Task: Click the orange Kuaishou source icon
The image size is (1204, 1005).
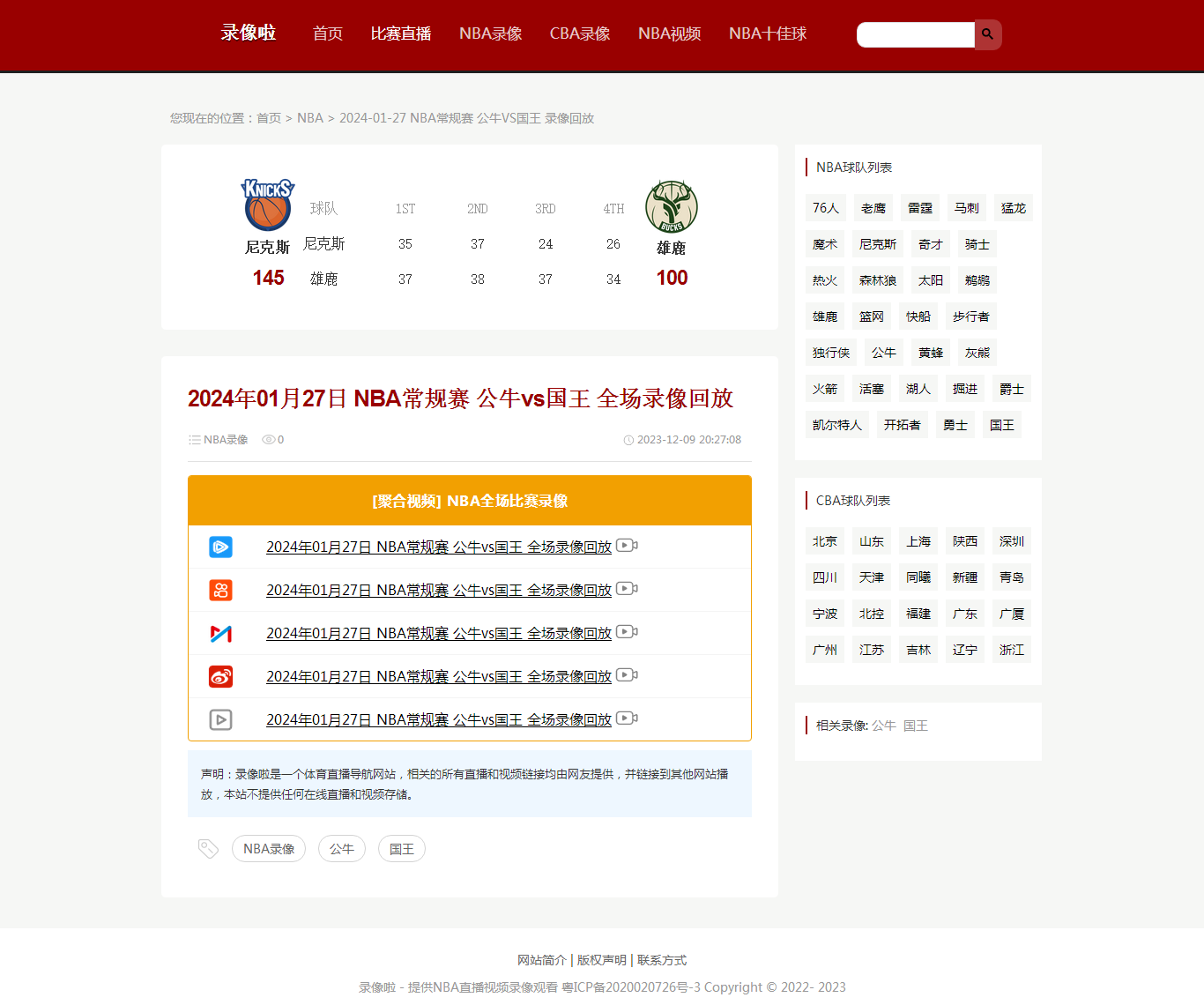Action: tap(220, 591)
